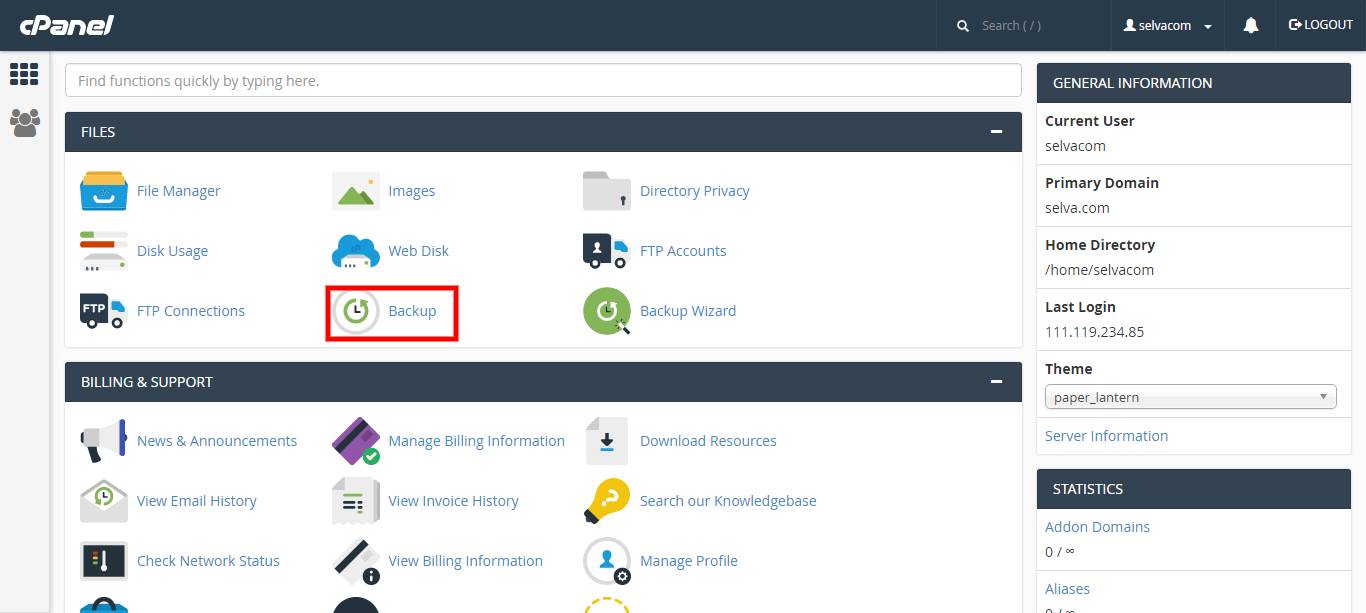
Task: Open the Search our Knowledgebase lightbulb icon
Action: pyautogui.click(x=607, y=501)
